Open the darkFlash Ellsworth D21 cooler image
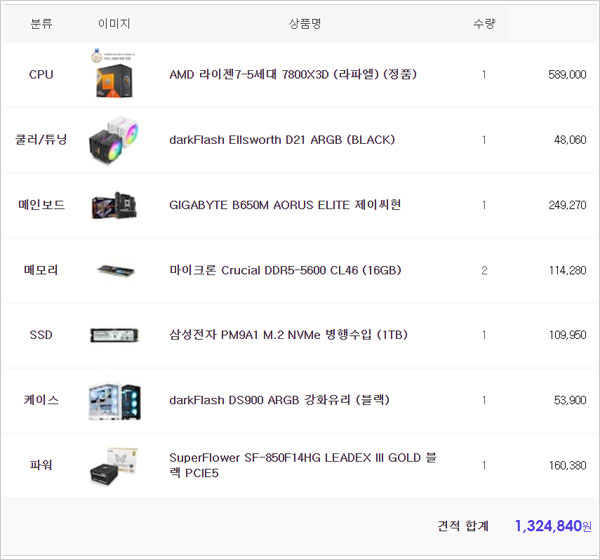 (x=114, y=140)
